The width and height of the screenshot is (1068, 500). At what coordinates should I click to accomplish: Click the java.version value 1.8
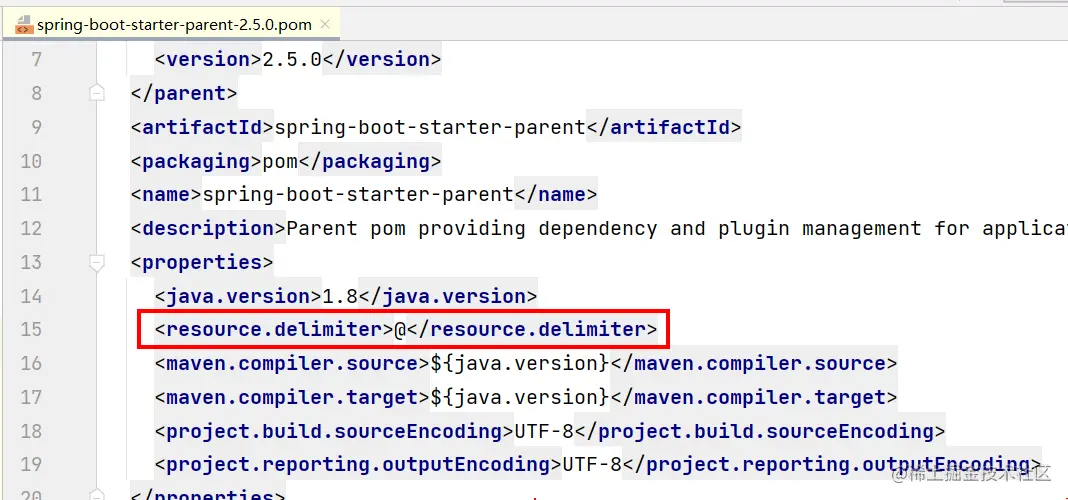pos(340,296)
